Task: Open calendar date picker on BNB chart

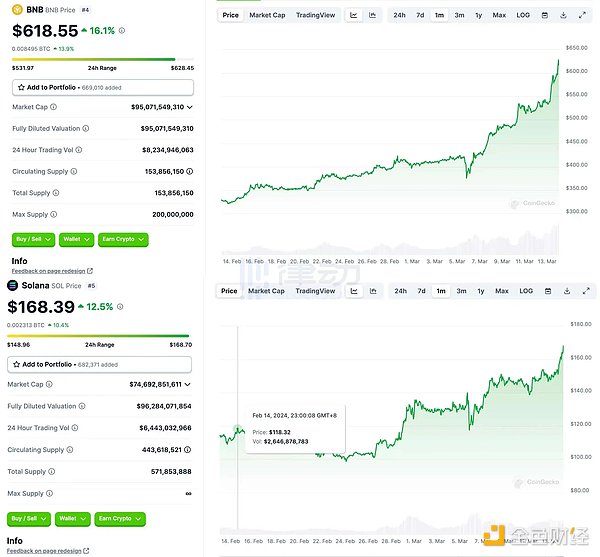Action: pos(546,15)
